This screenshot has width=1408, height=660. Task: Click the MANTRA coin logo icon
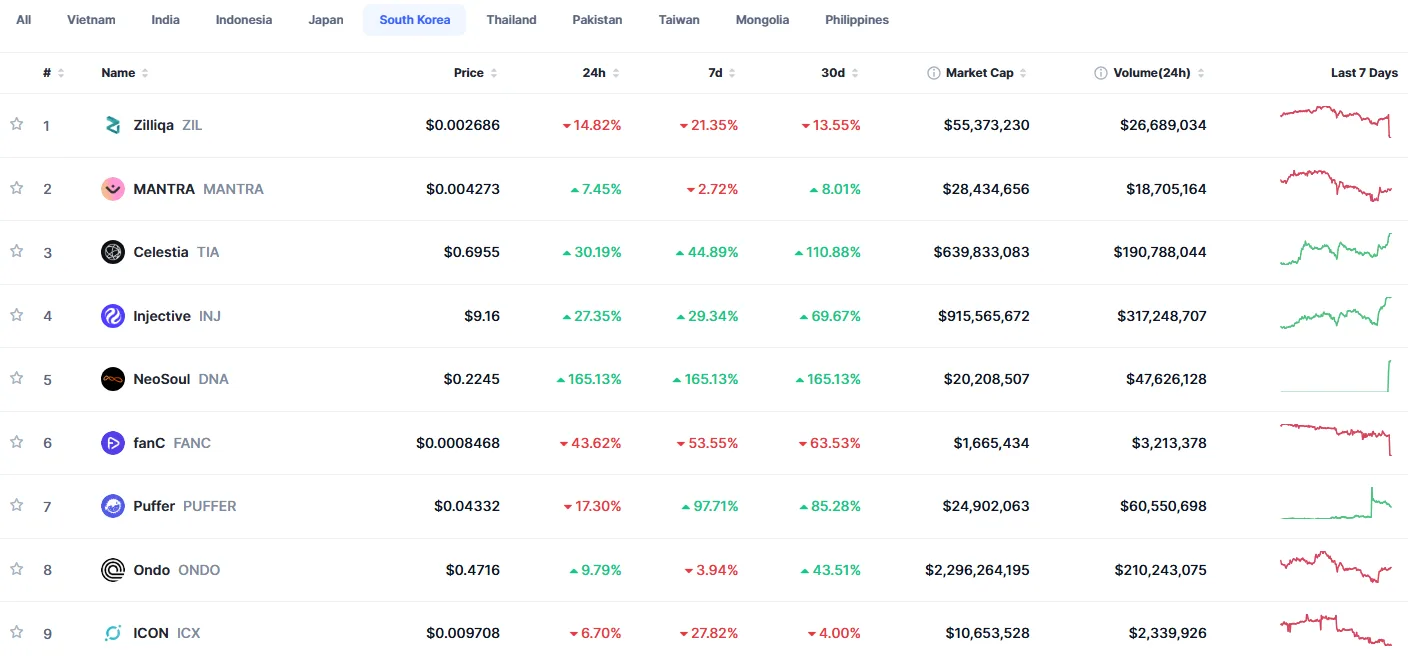(113, 189)
